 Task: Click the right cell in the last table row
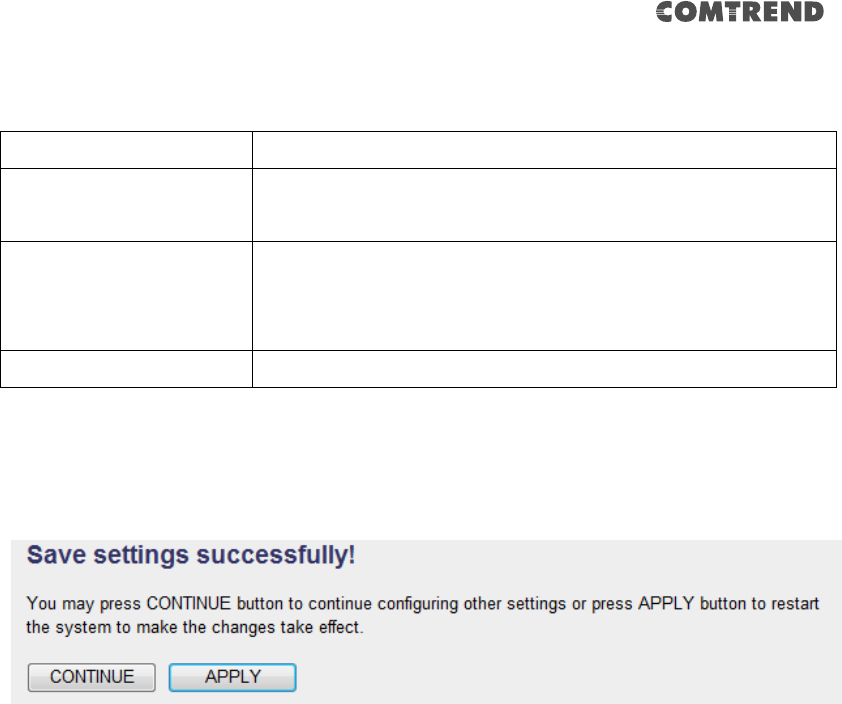point(544,369)
